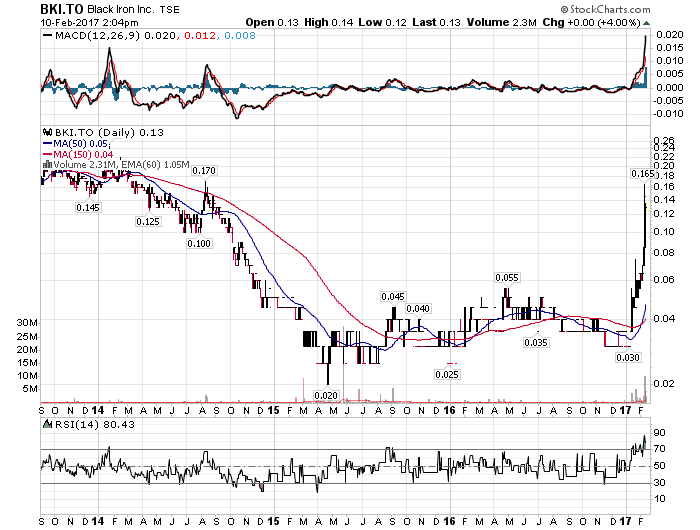The height and width of the screenshot is (530, 700).
Task: Click the 5M volume axis label
Action: [x=30, y=388]
